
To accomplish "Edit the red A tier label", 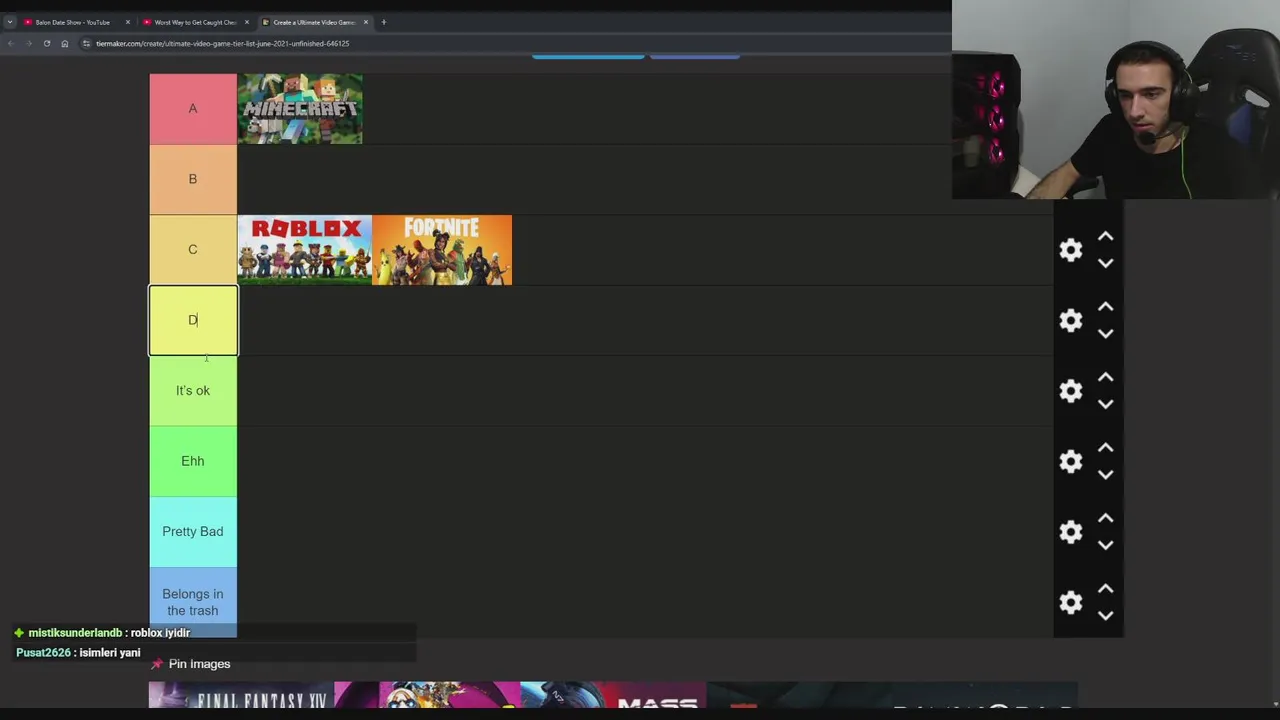I will coord(193,109).
